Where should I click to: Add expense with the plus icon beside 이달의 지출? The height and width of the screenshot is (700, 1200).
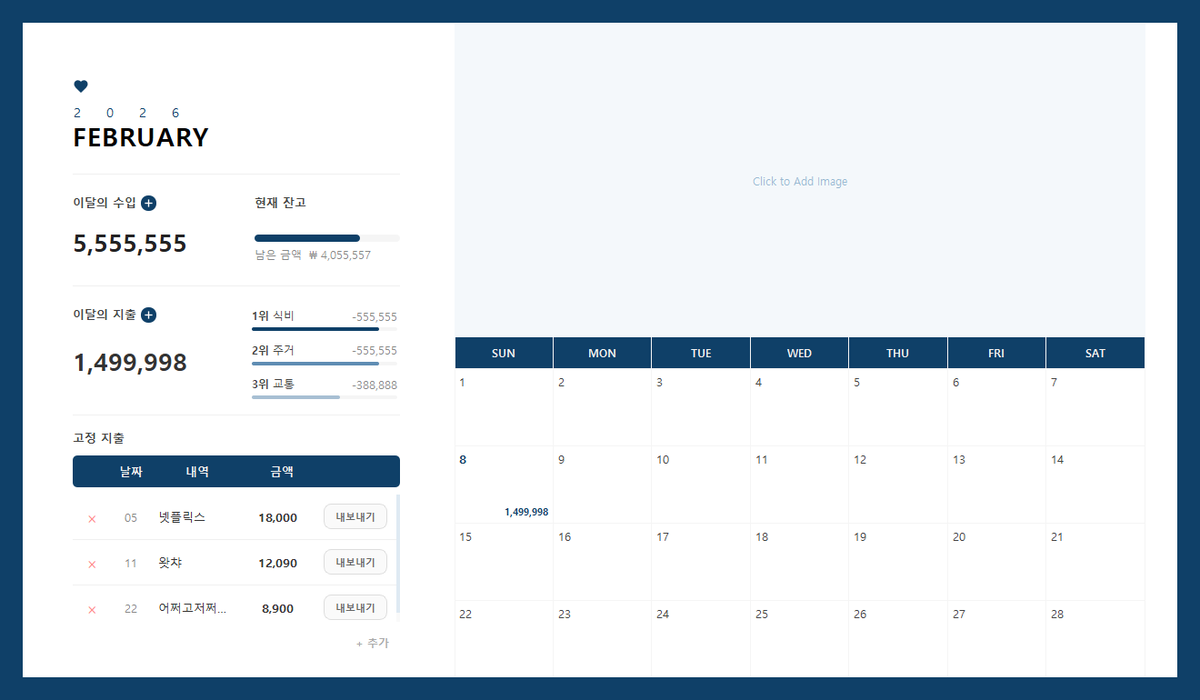pyautogui.click(x=148, y=315)
